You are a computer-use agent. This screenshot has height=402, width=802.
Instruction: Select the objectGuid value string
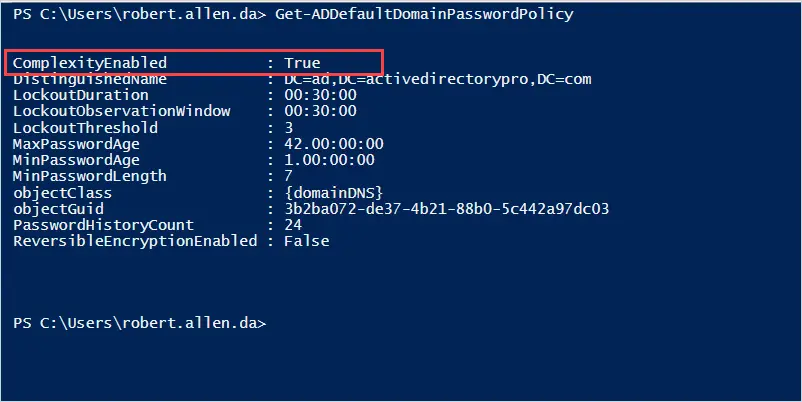[x=447, y=209]
